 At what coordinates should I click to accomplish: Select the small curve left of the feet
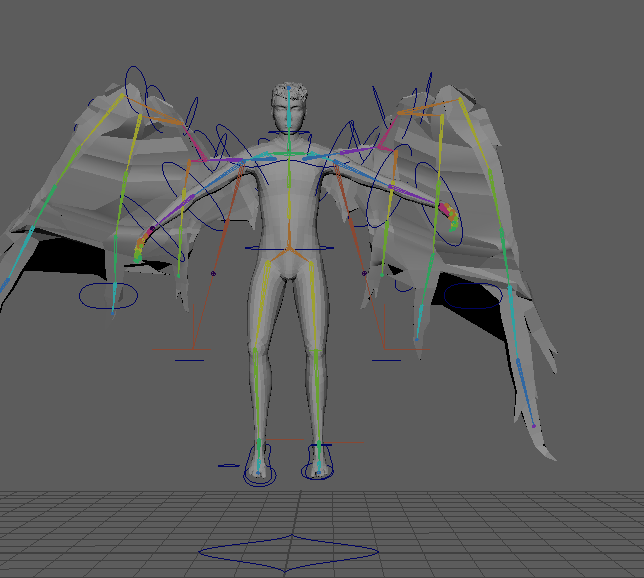228,465
